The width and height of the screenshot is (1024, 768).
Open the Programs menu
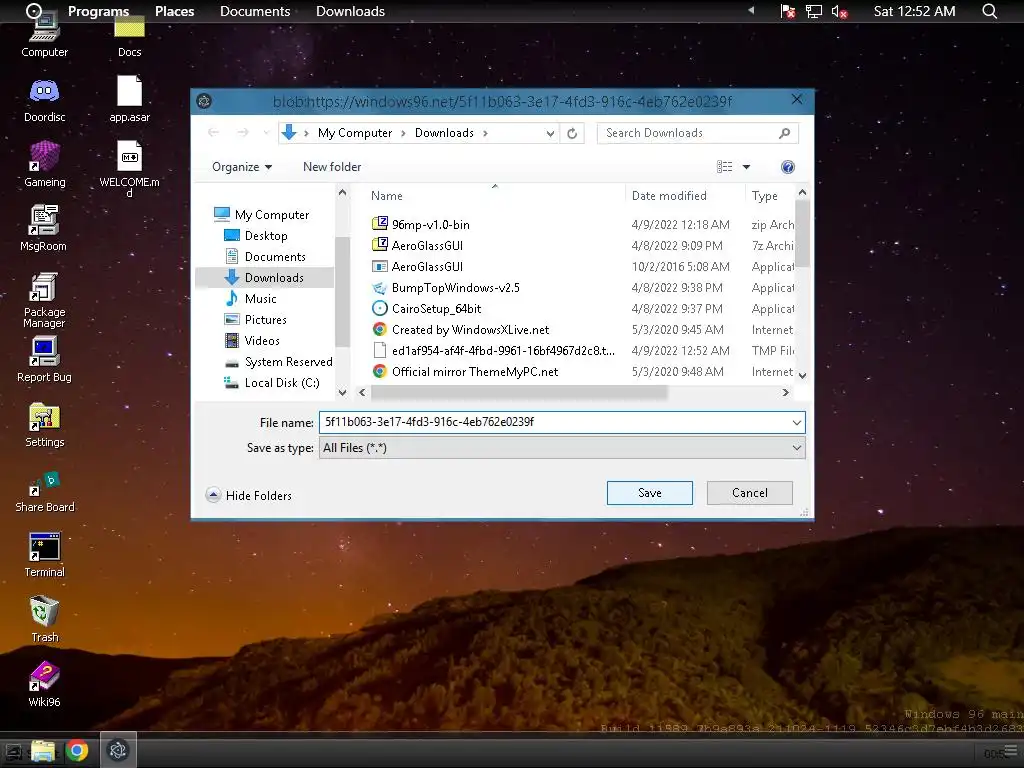pyautogui.click(x=98, y=11)
